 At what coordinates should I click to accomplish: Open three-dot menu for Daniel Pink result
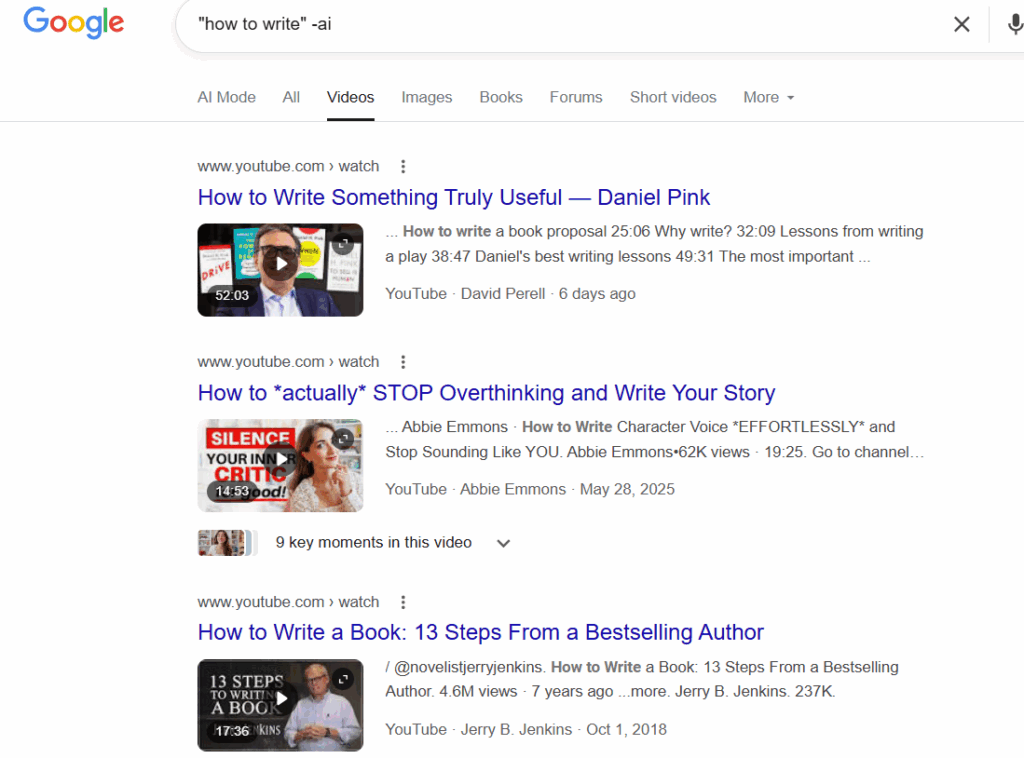point(403,167)
